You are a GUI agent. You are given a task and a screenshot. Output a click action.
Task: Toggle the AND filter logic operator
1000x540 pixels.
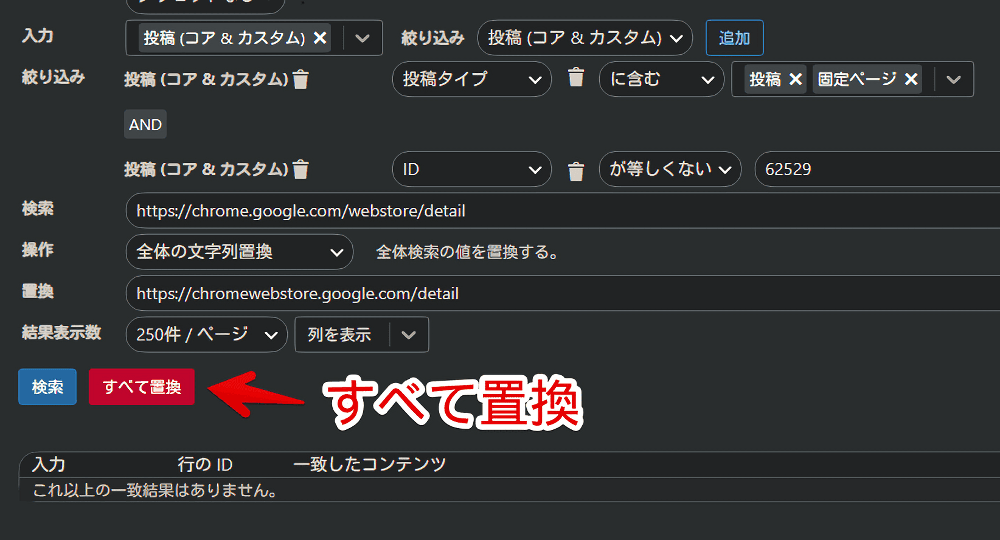tap(145, 124)
